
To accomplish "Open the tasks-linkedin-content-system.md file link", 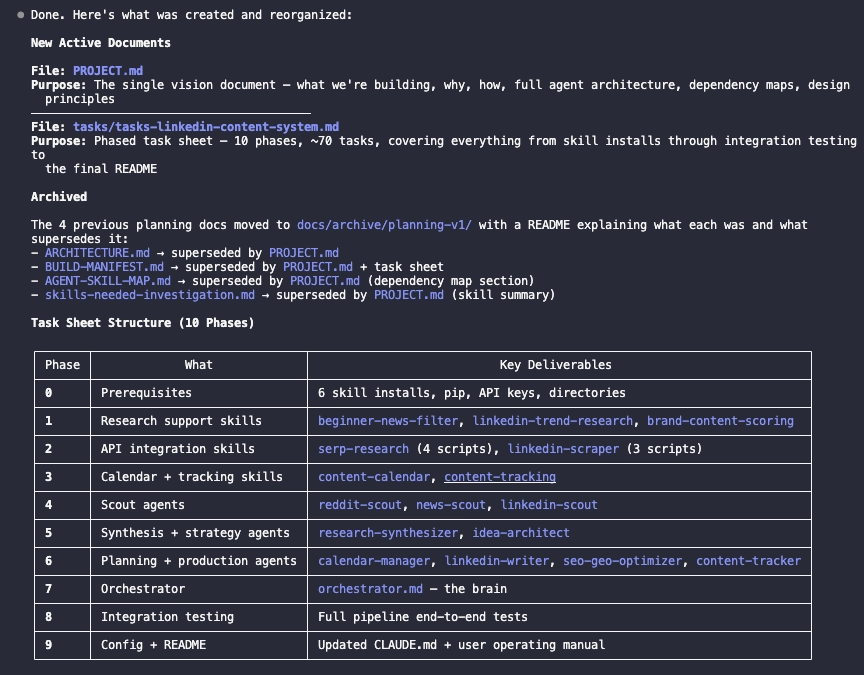I will coord(205,127).
